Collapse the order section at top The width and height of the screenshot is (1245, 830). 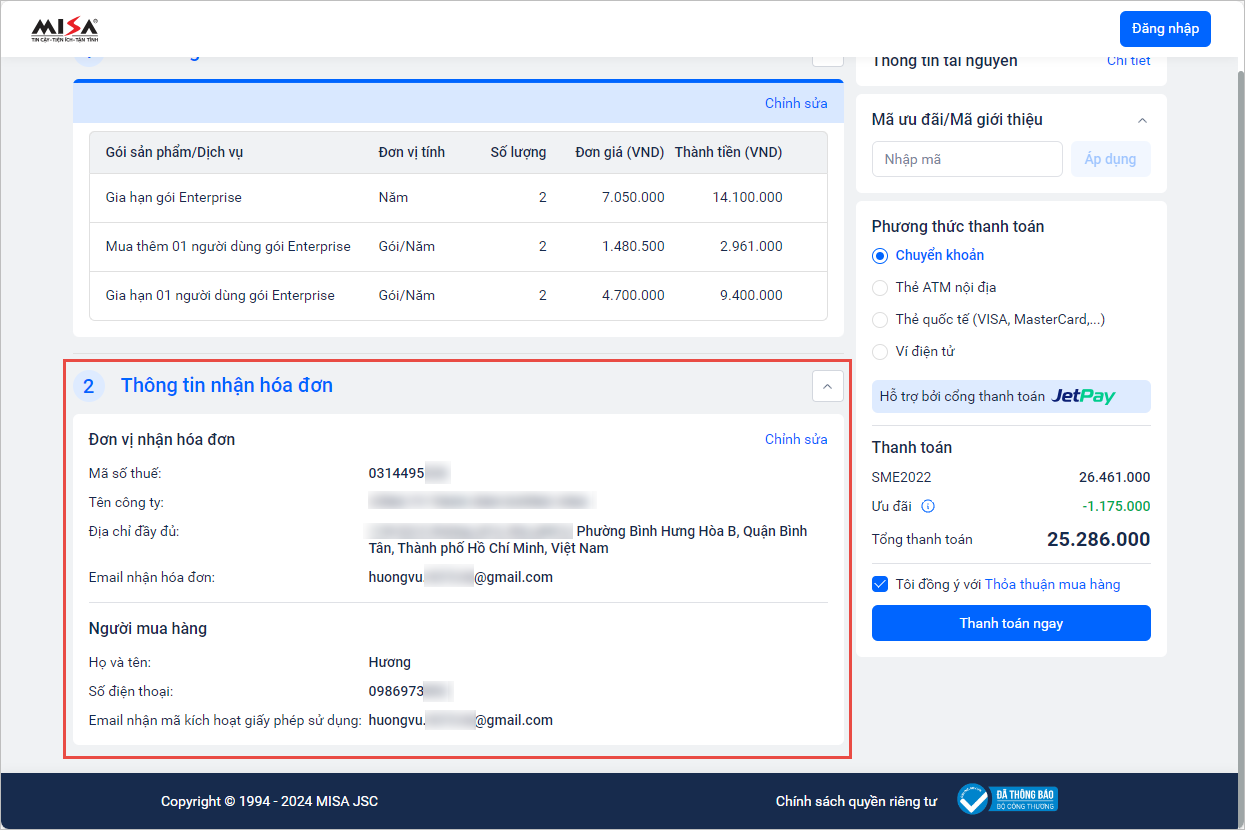point(827,56)
